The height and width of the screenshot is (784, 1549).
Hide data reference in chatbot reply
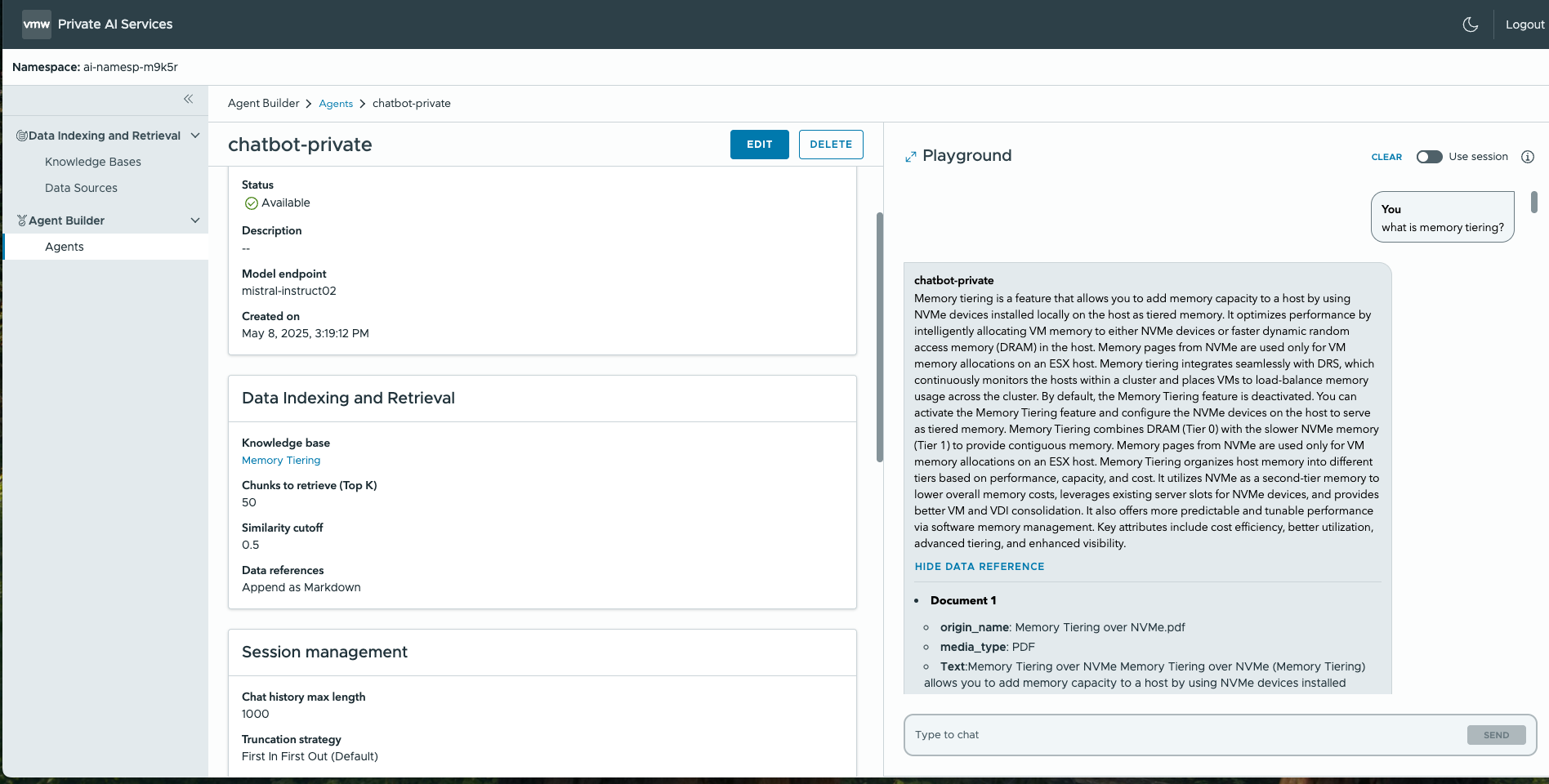click(x=979, y=567)
